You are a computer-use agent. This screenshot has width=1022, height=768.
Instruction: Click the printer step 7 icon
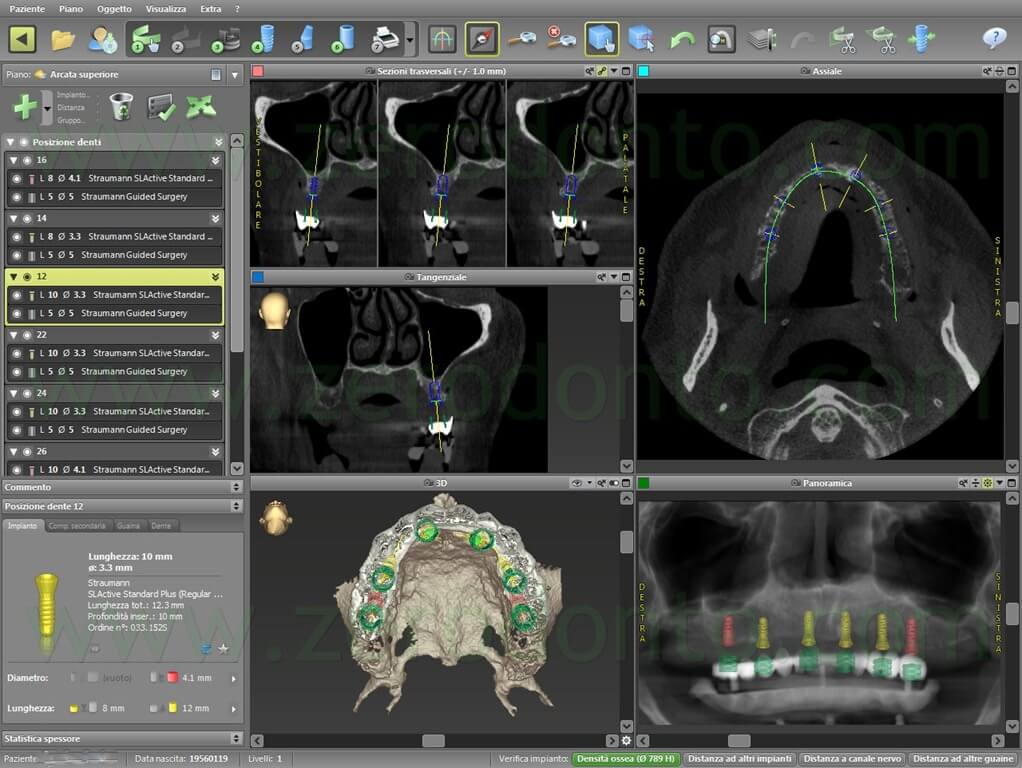[x=385, y=39]
